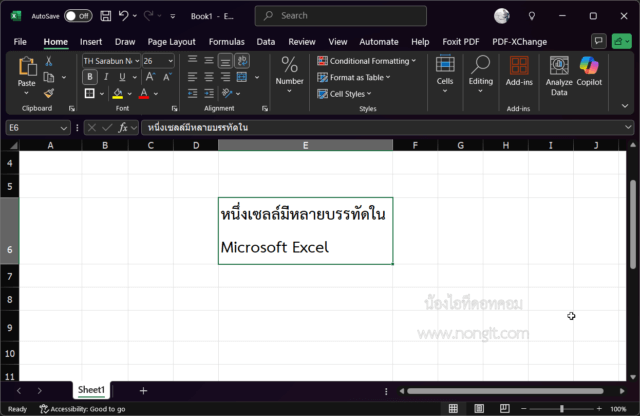Toggle Middle Align button
This screenshot has width=640, height=416.
(209, 61)
